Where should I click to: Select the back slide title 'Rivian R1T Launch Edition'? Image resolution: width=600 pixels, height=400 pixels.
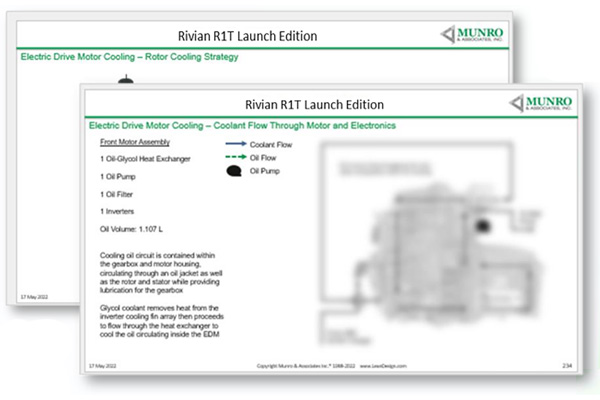247,36
